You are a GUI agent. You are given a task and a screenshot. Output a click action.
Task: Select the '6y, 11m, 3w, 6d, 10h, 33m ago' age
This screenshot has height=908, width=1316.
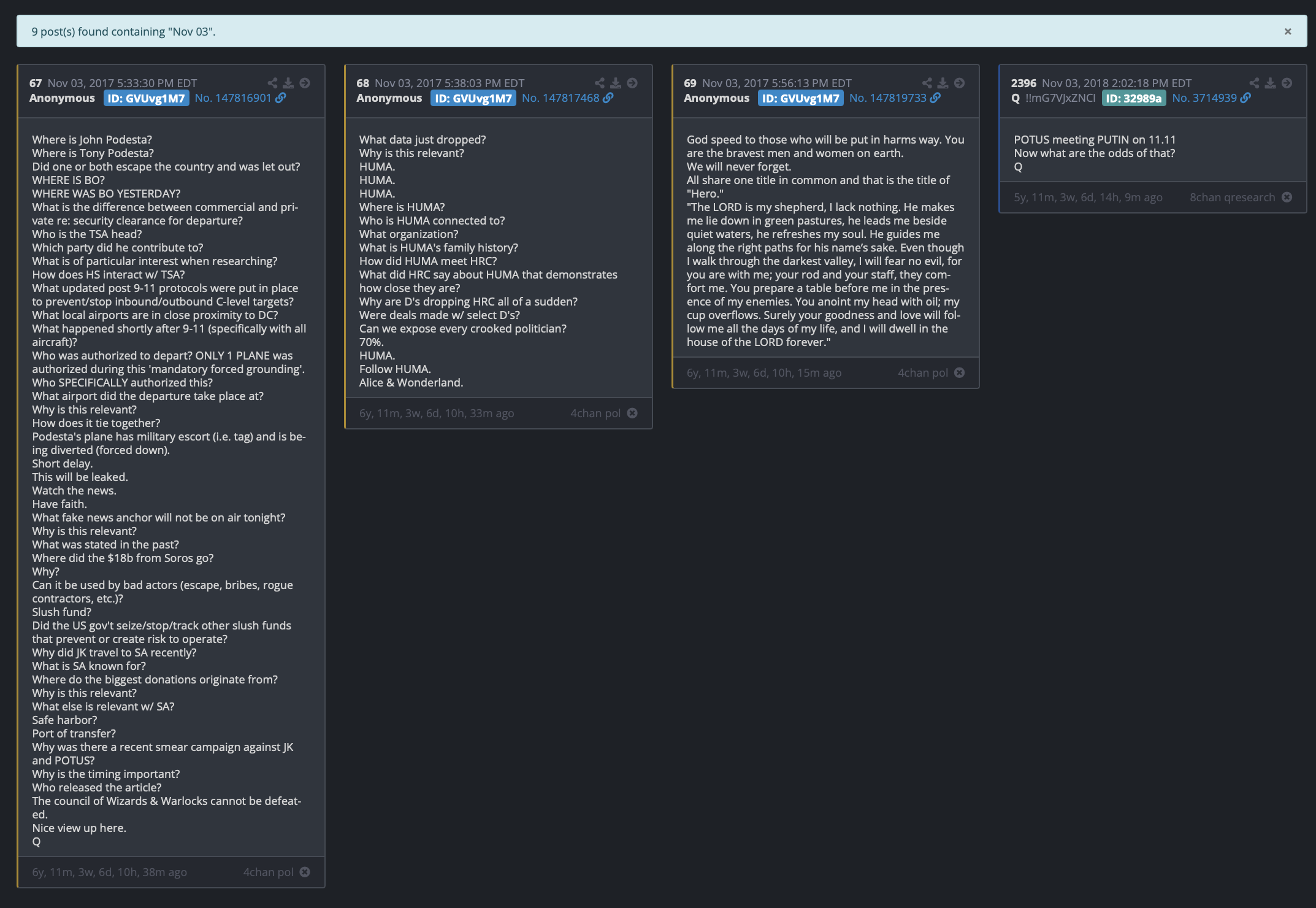[437, 413]
